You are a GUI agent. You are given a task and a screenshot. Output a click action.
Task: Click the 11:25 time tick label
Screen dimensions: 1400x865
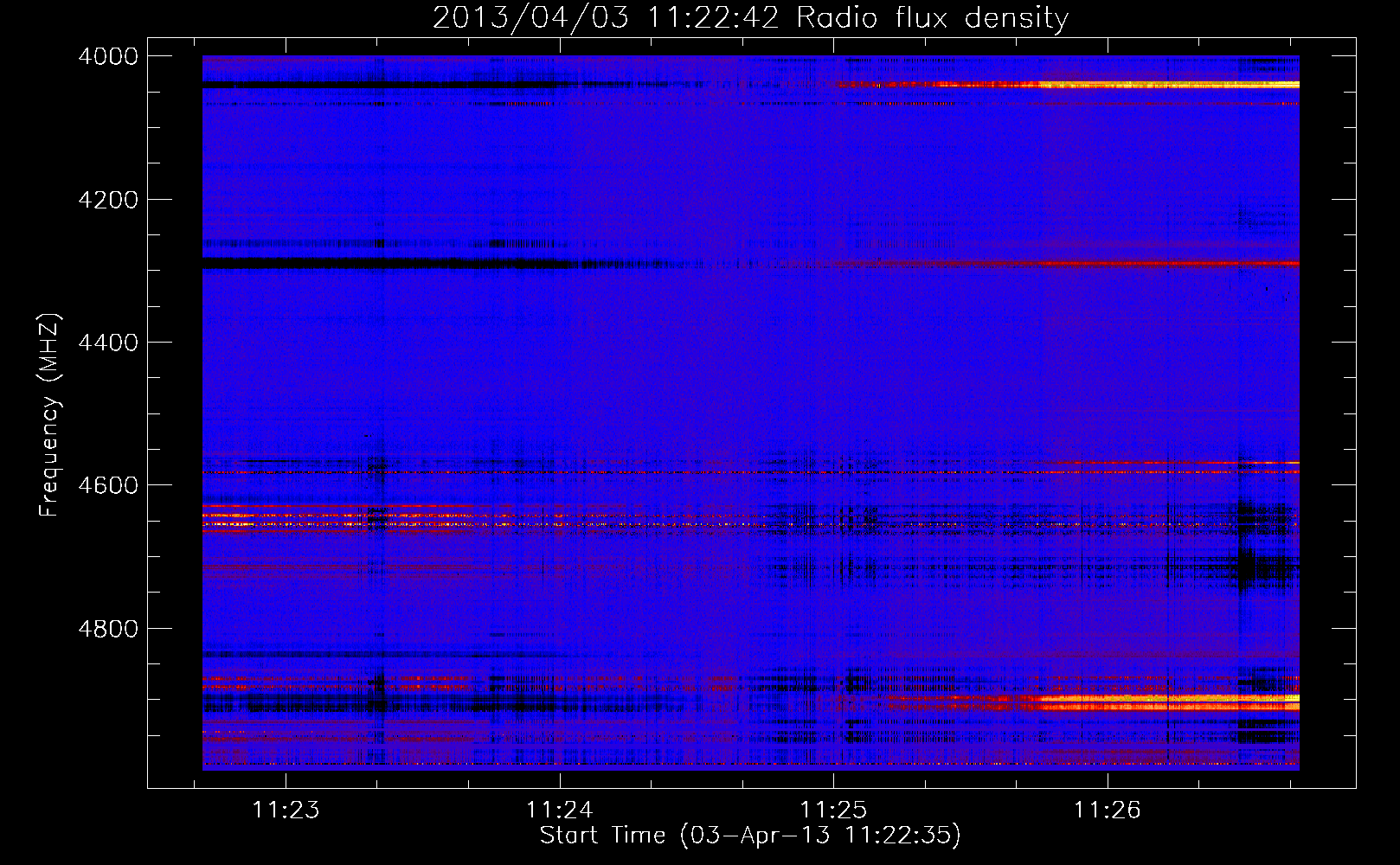click(x=833, y=811)
